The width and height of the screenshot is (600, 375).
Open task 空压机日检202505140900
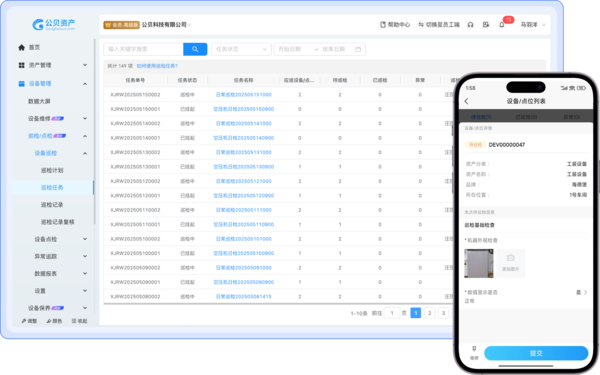click(x=243, y=138)
